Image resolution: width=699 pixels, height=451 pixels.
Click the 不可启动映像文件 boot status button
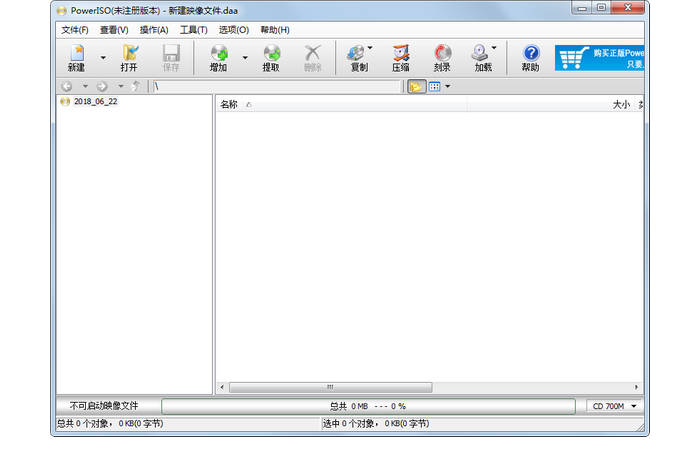click(104, 406)
